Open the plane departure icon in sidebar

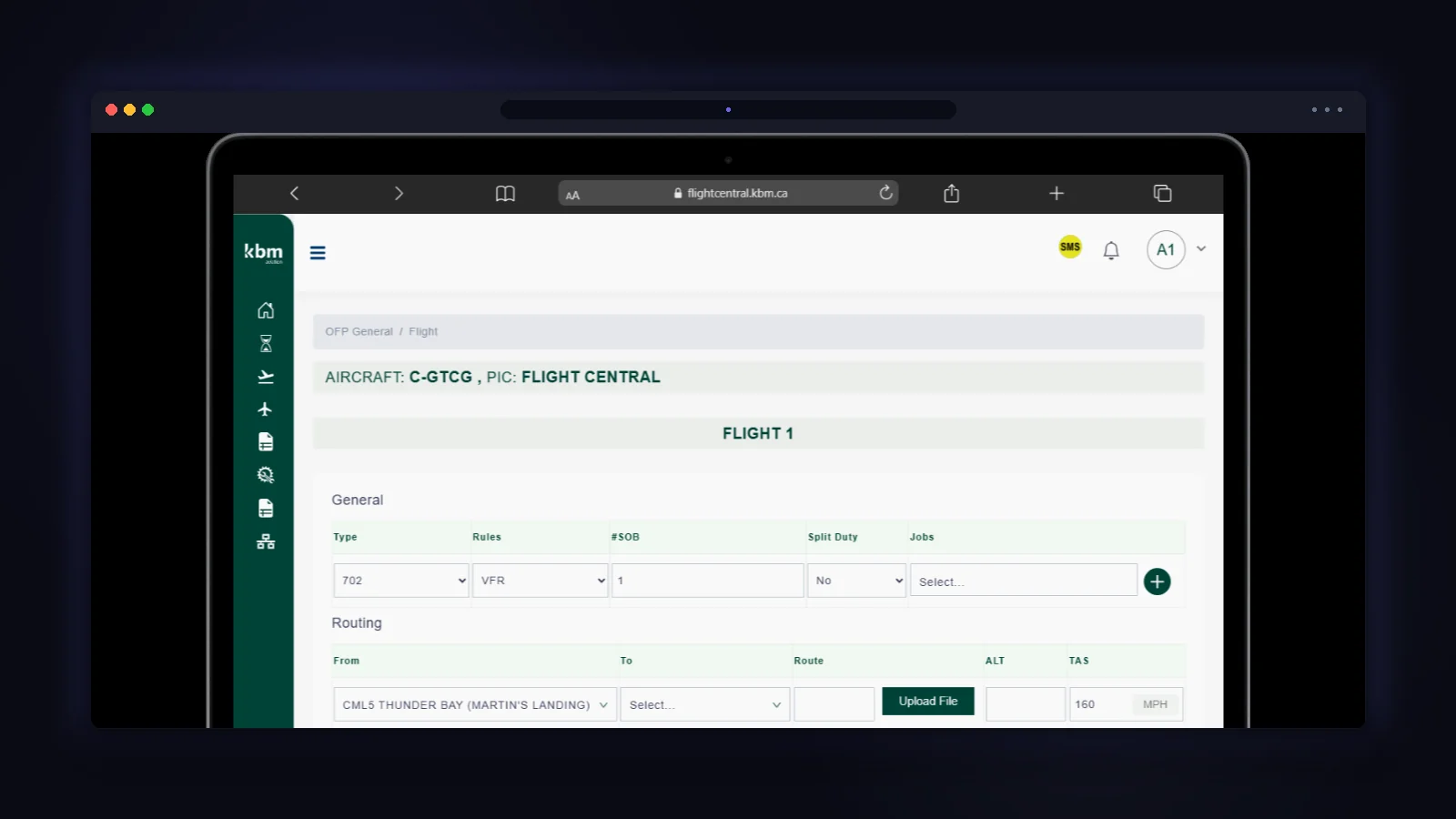tap(266, 377)
